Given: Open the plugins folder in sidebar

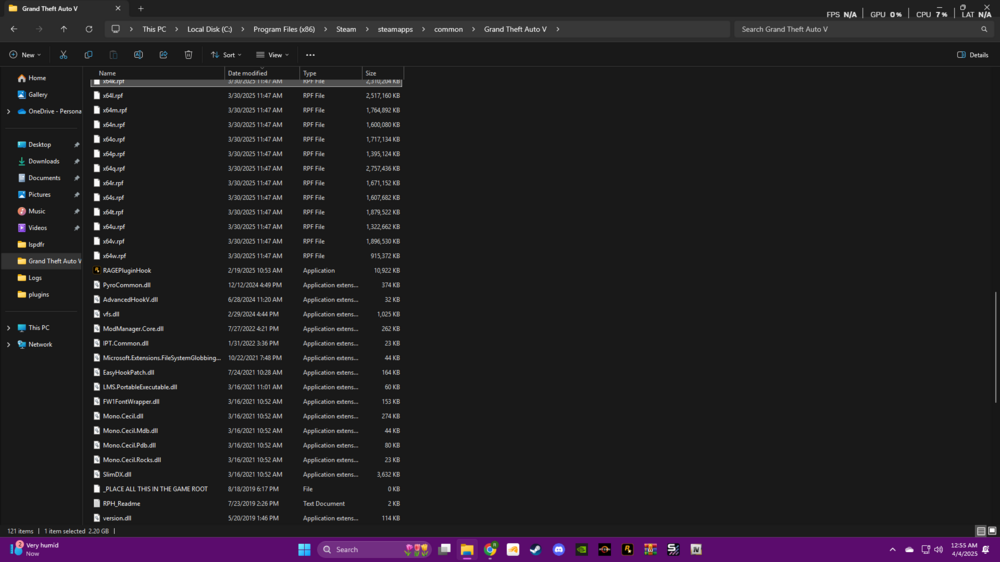Looking at the screenshot, I should pyautogui.click(x=38, y=294).
